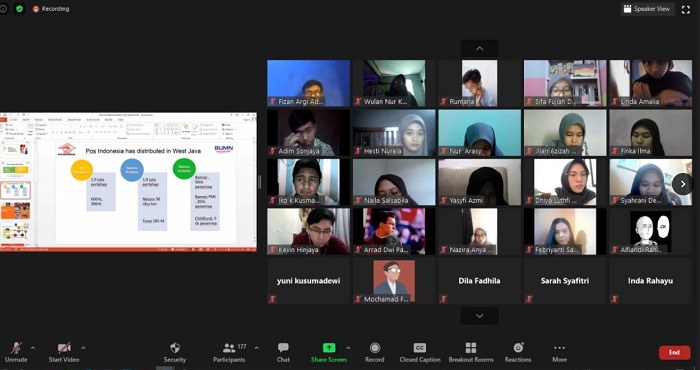Select Kevin Hinjaya's video thumbnail
The width and height of the screenshot is (700, 370).
308,232
